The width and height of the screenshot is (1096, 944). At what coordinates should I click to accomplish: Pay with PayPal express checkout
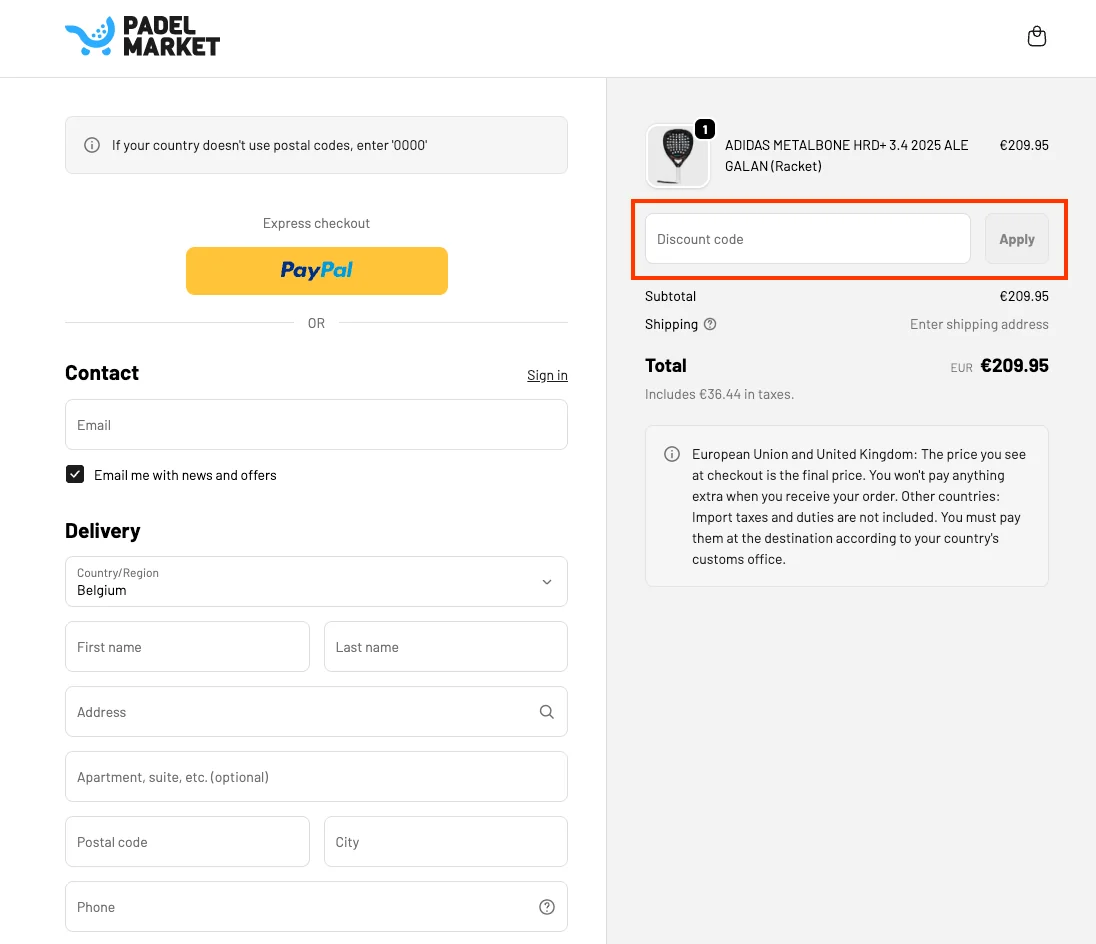[x=316, y=270]
